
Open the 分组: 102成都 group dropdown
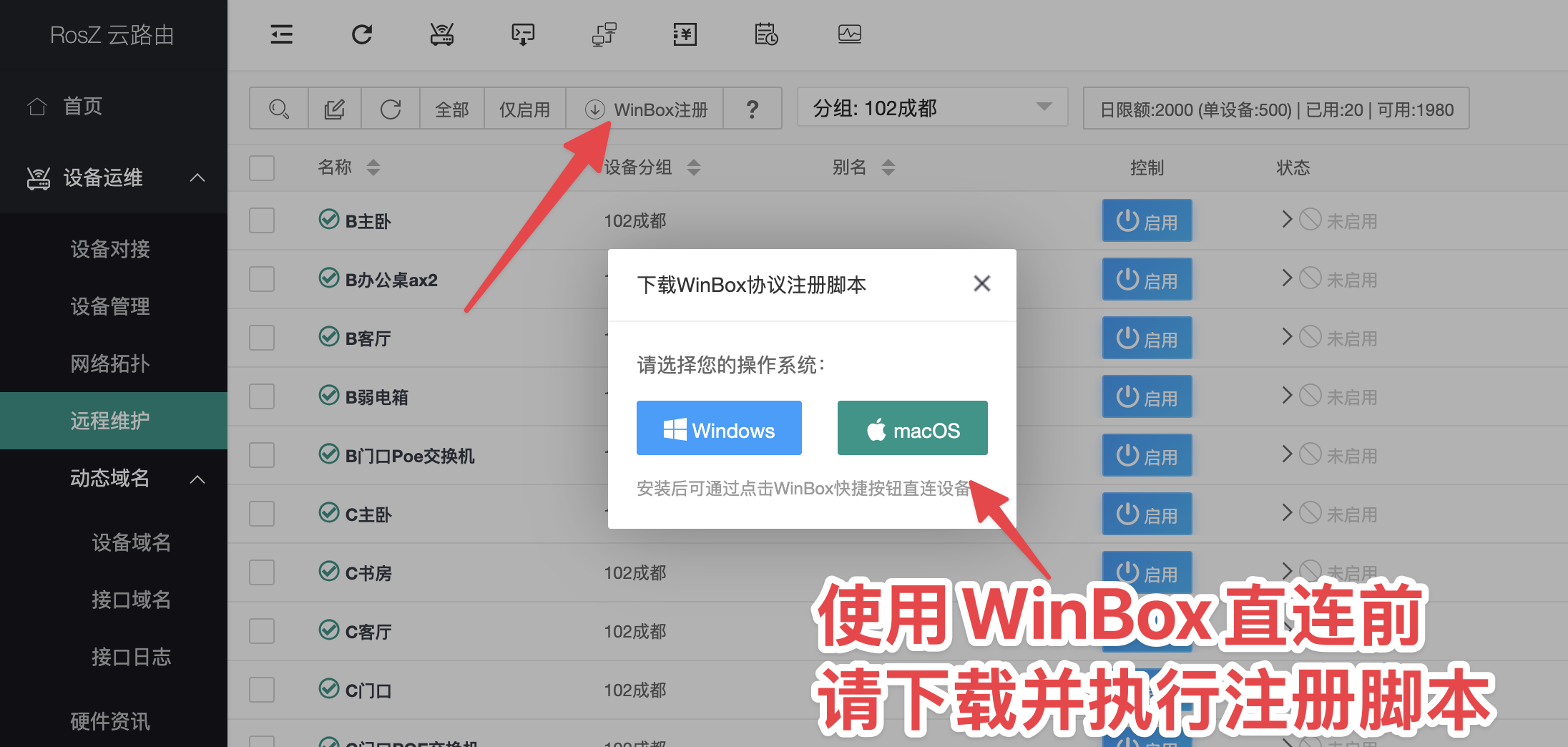(931, 108)
